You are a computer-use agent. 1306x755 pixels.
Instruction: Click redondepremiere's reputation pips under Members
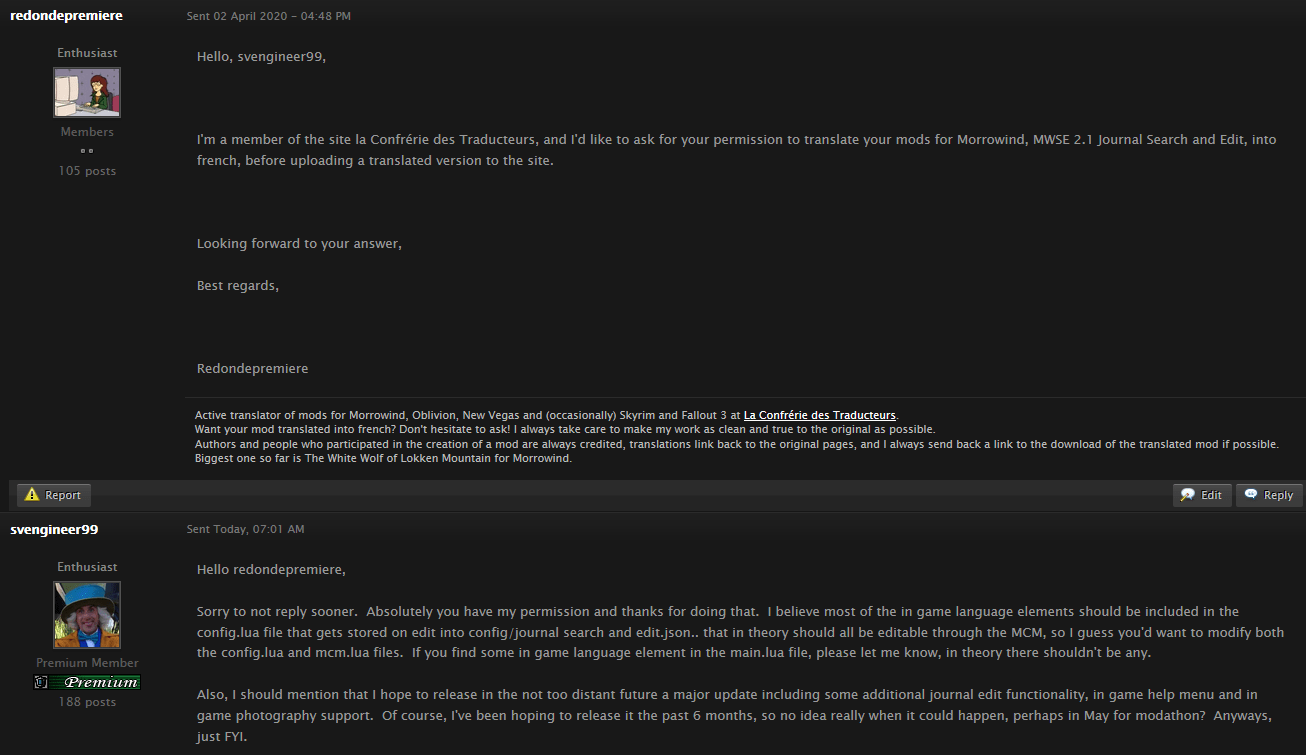(87, 151)
